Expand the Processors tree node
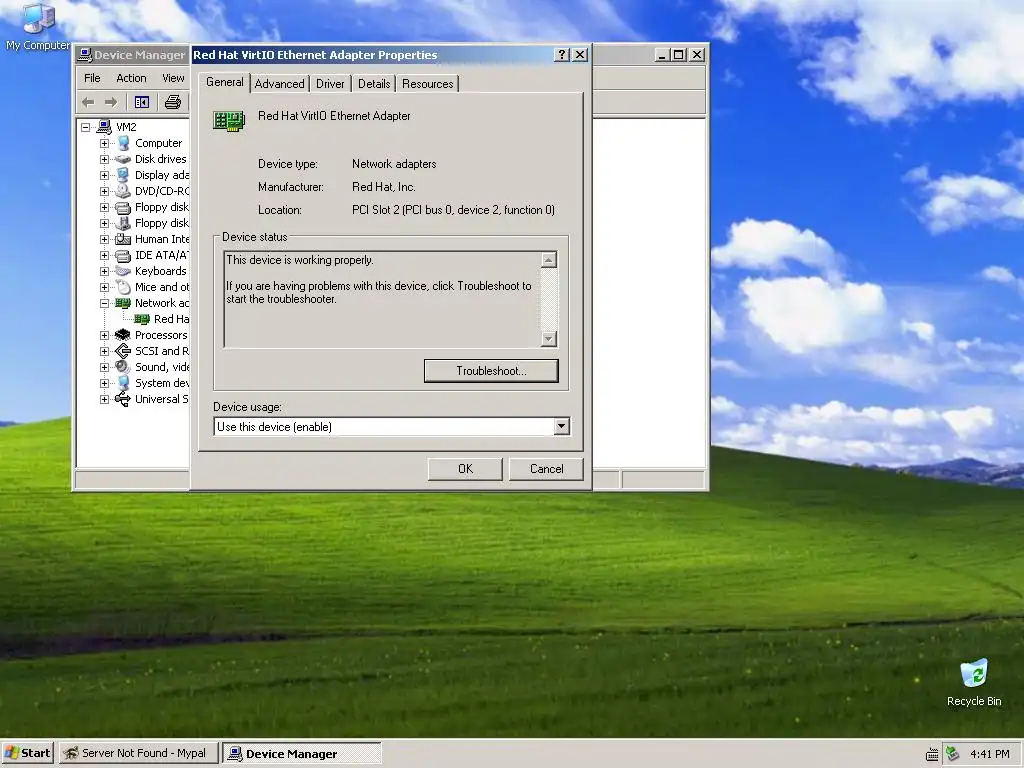 tap(104, 335)
